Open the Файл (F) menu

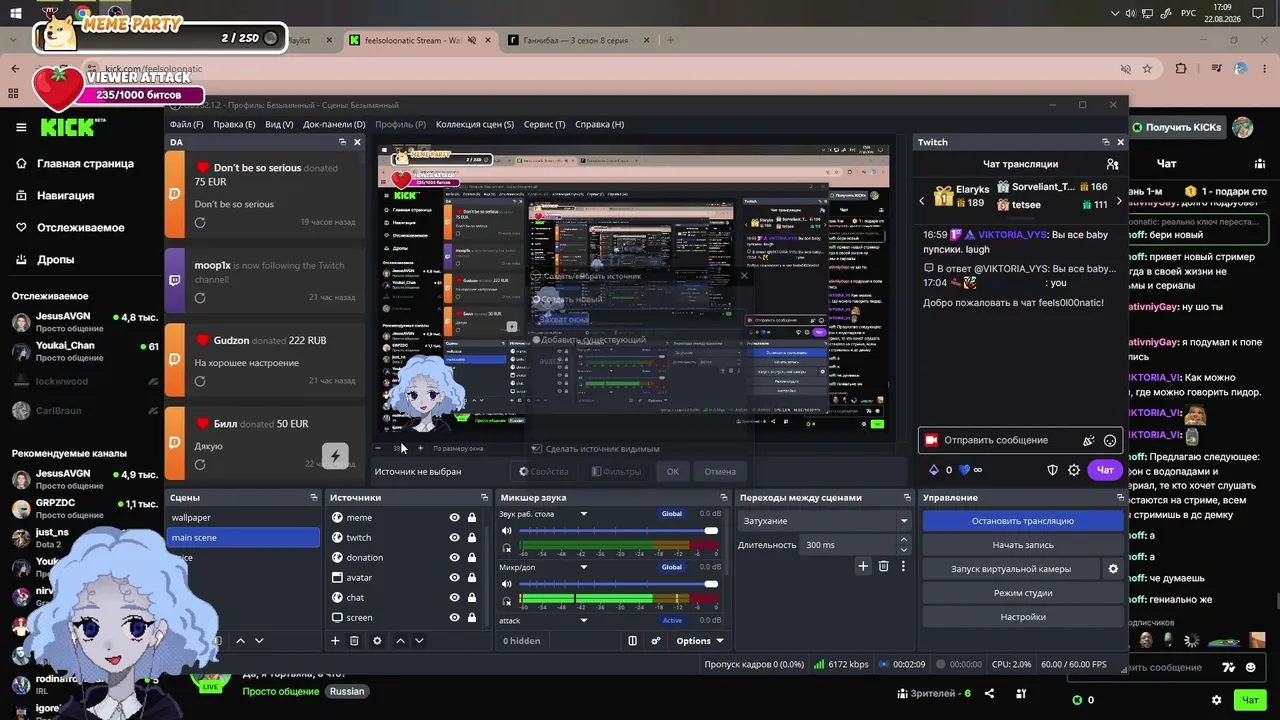click(x=186, y=124)
